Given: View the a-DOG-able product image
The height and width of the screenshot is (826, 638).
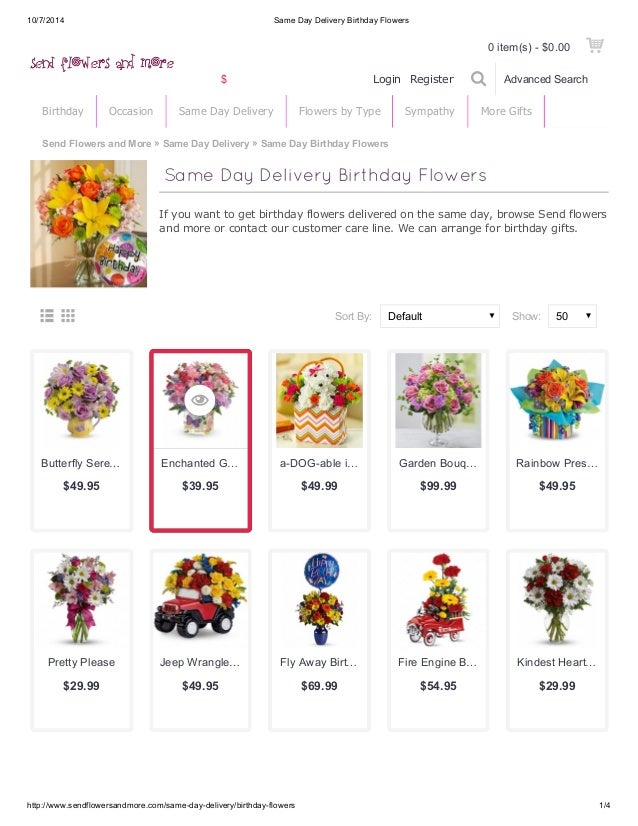Looking at the screenshot, I should pos(319,400).
